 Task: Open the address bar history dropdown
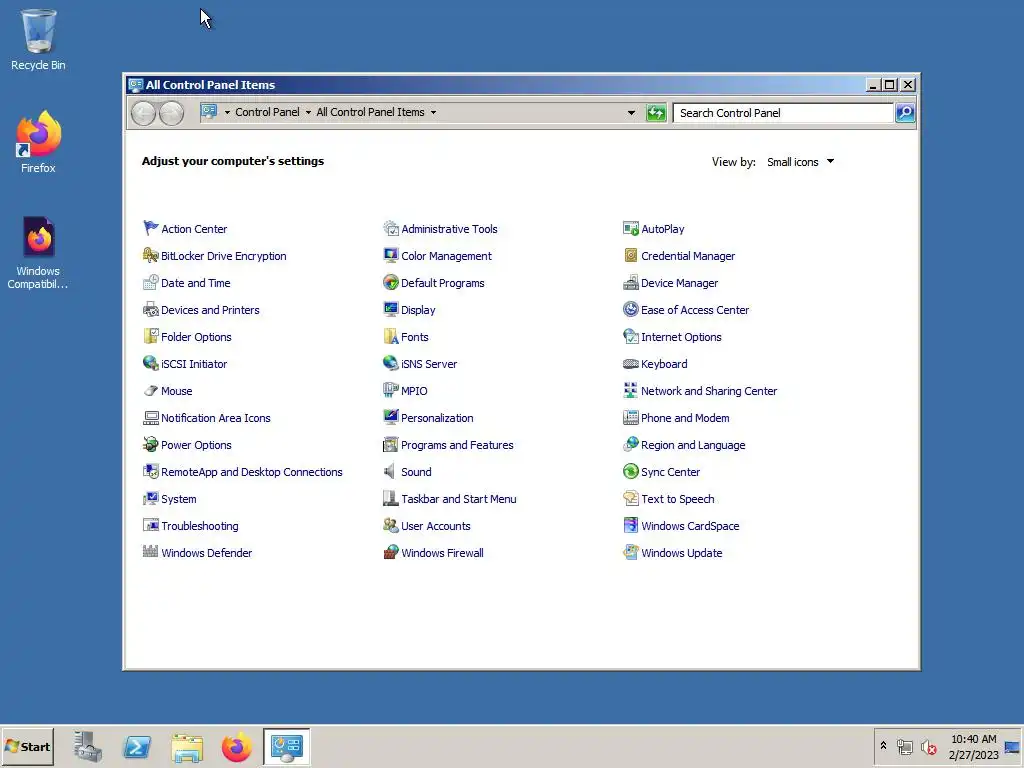click(631, 113)
